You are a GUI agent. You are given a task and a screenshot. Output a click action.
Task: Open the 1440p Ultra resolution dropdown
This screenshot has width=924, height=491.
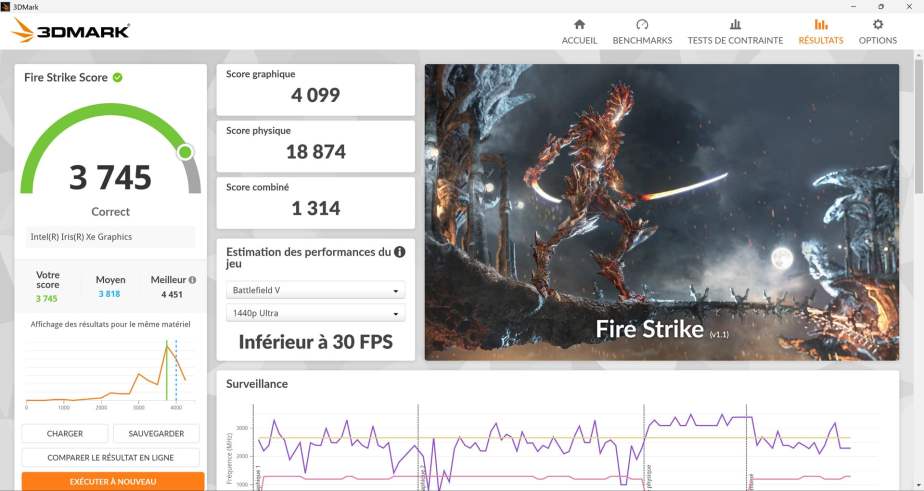click(x=315, y=314)
